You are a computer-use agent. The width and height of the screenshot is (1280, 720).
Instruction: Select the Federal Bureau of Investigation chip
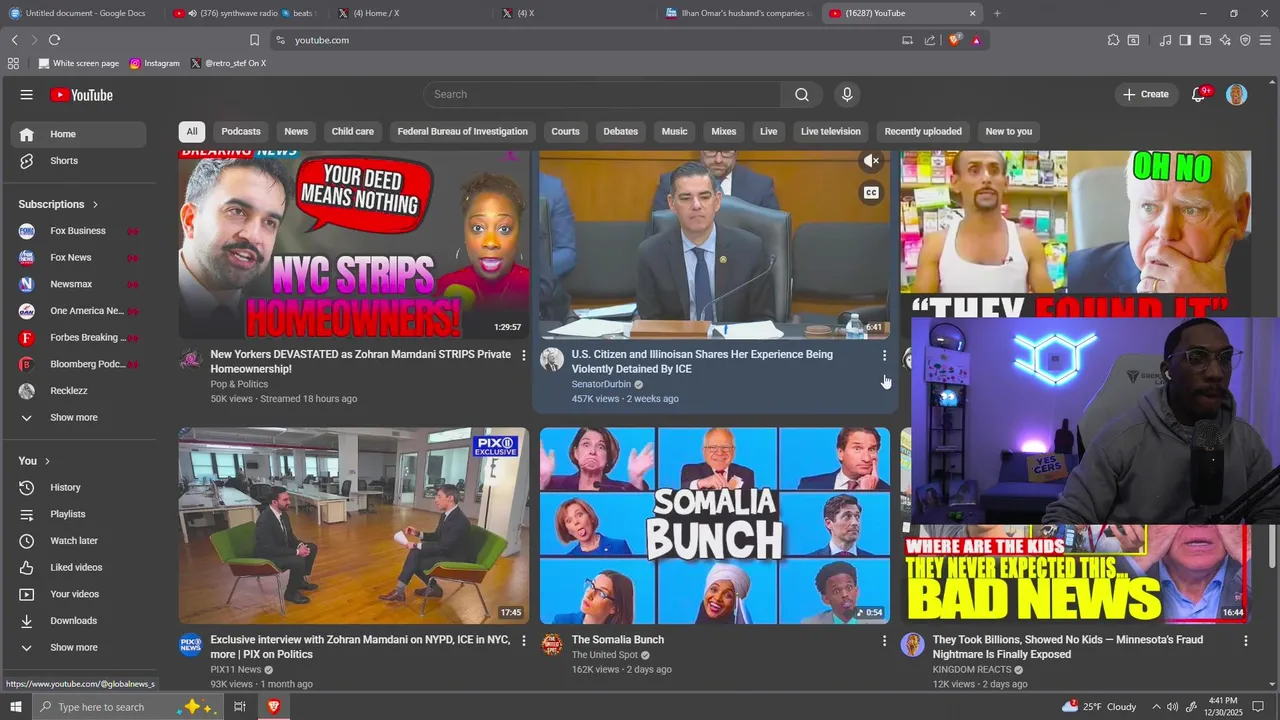(x=462, y=131)
